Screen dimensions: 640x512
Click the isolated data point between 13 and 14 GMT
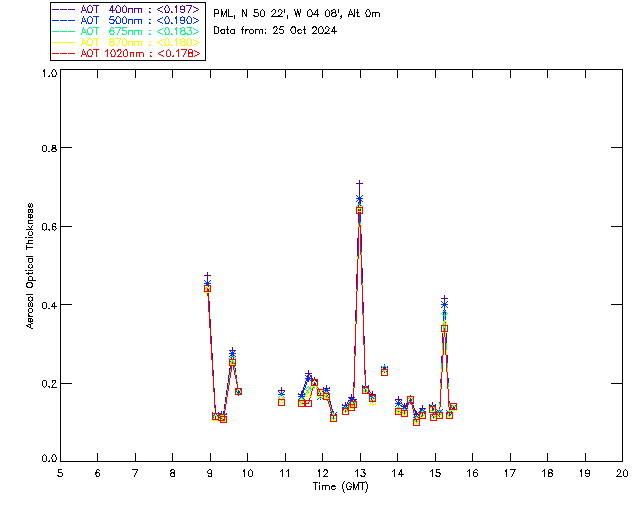click(384, 370)
